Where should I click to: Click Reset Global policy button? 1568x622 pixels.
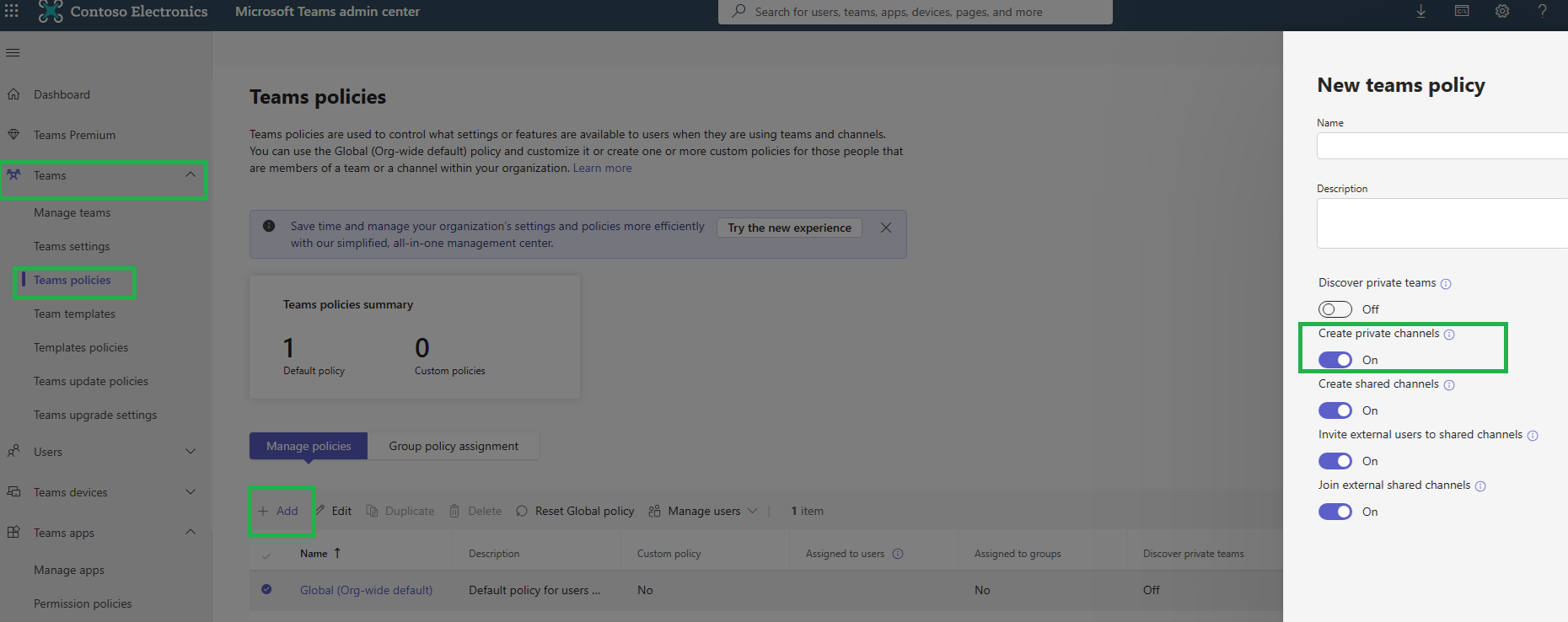coord(575,511)
